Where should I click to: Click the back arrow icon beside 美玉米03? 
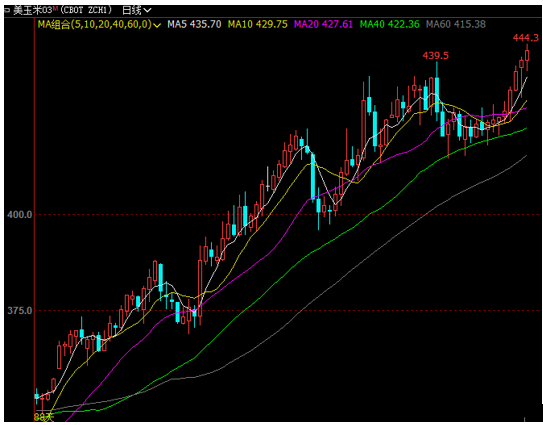(7, 10)
